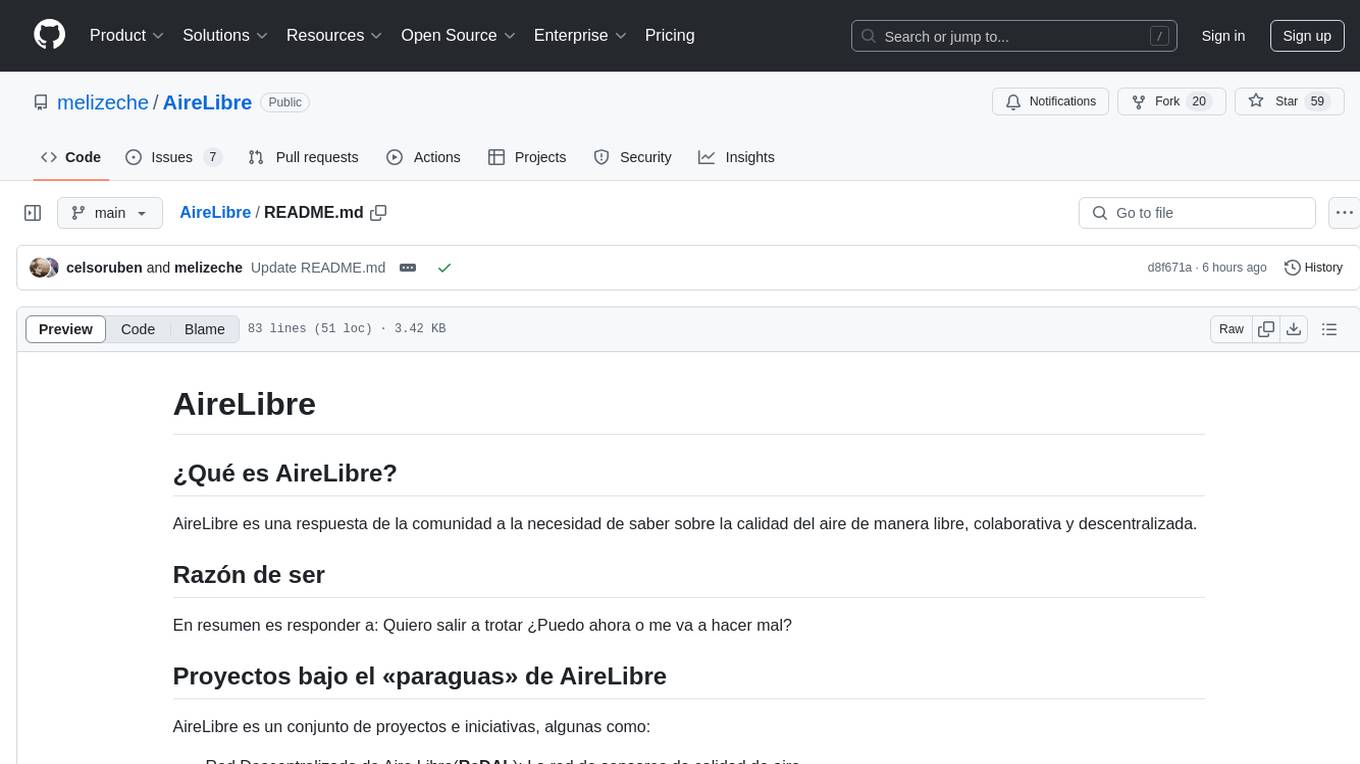Open the AireLibre repository title link
The image size is (1360, 764).
207,102
